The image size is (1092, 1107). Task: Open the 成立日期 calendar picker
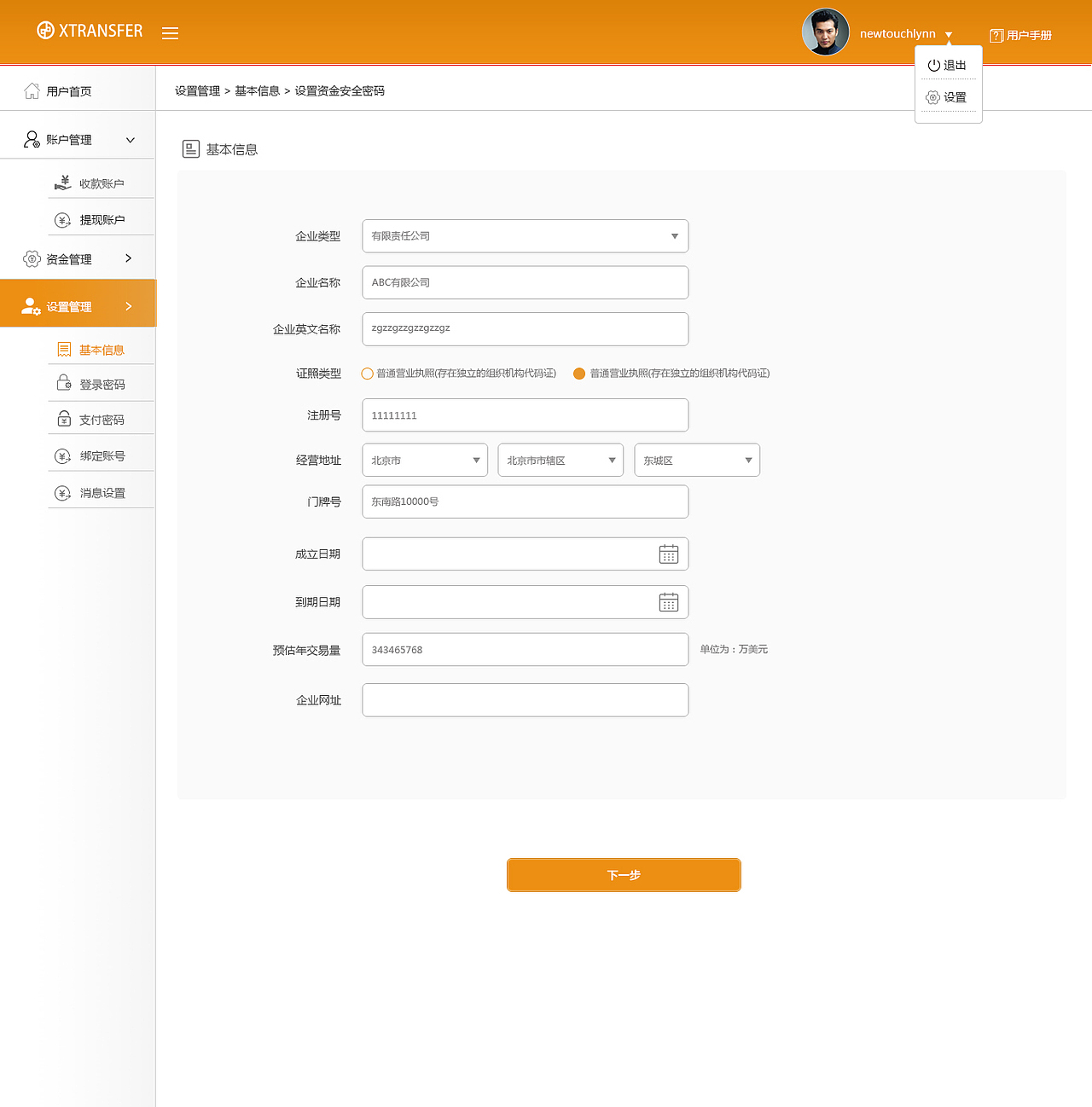[669, 554]
